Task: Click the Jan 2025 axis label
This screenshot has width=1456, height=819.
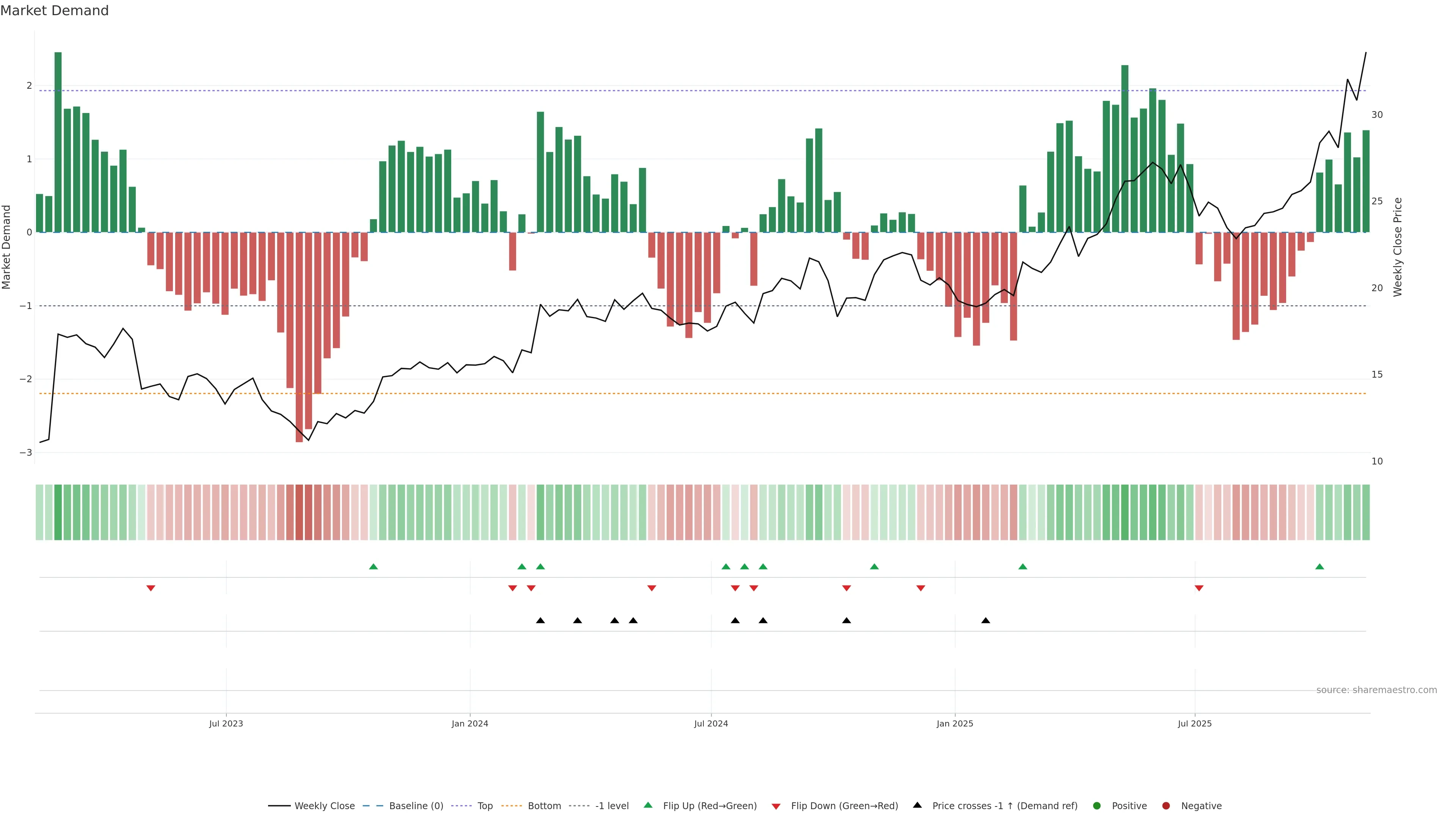Action: 955,723
